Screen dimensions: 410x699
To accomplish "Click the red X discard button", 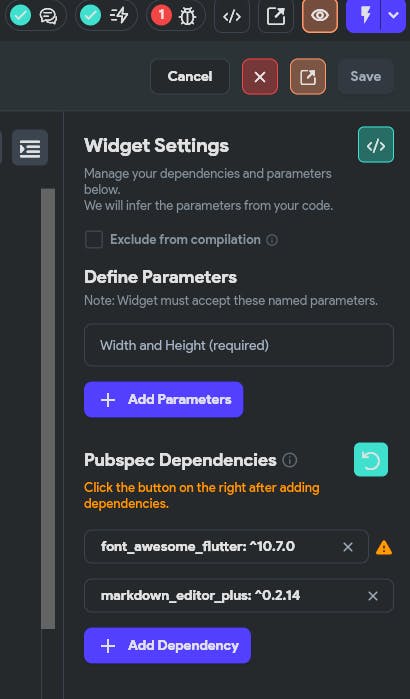I will click(260, 77).
